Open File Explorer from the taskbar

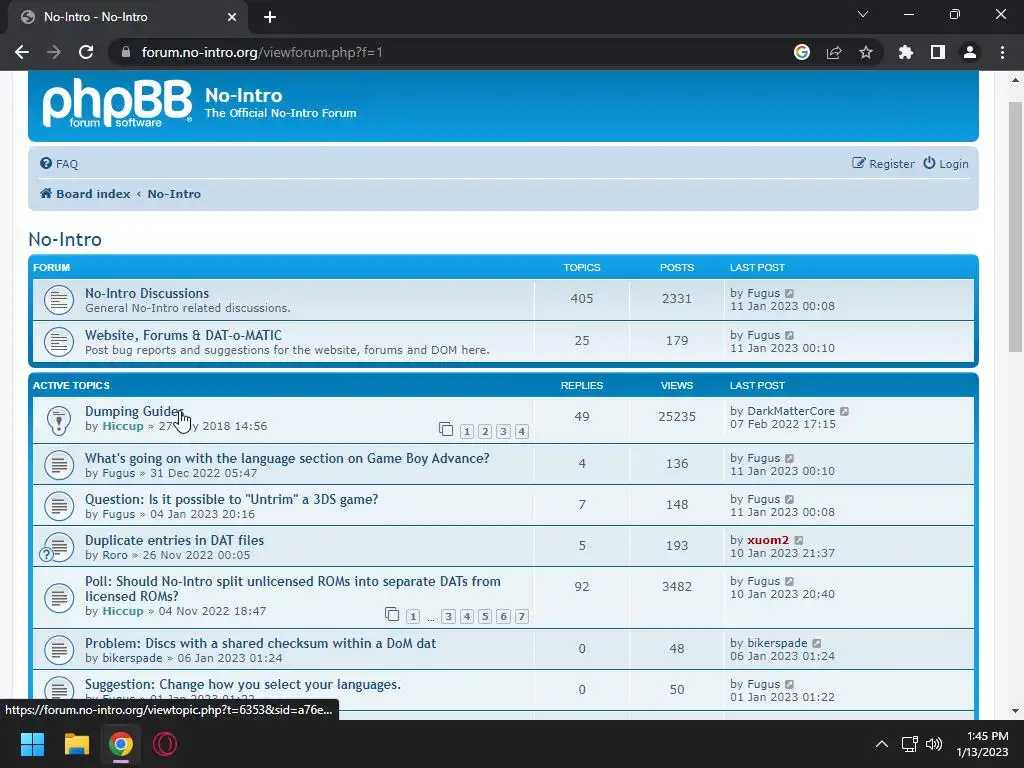[76, 744]
